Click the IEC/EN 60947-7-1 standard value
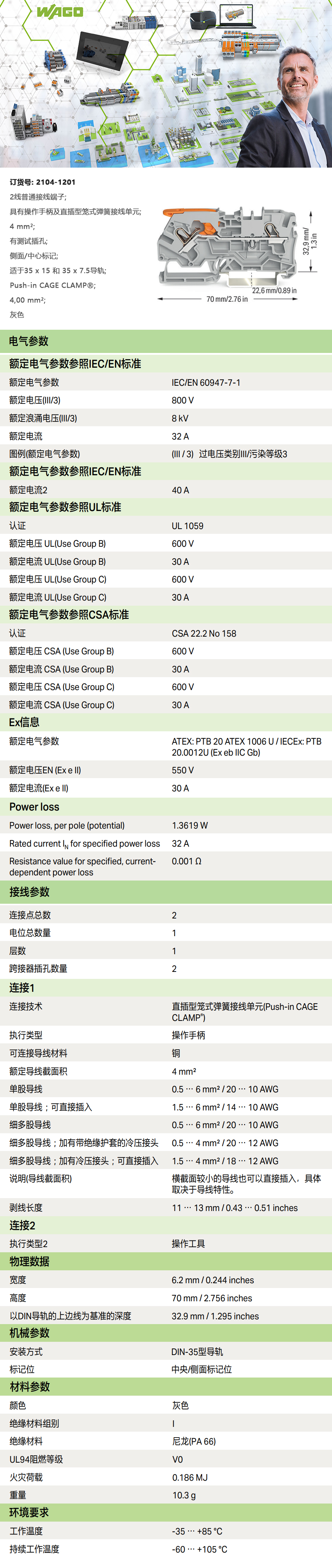The width and height of the screenshot is (332, 1568). [x=206, y=382]
